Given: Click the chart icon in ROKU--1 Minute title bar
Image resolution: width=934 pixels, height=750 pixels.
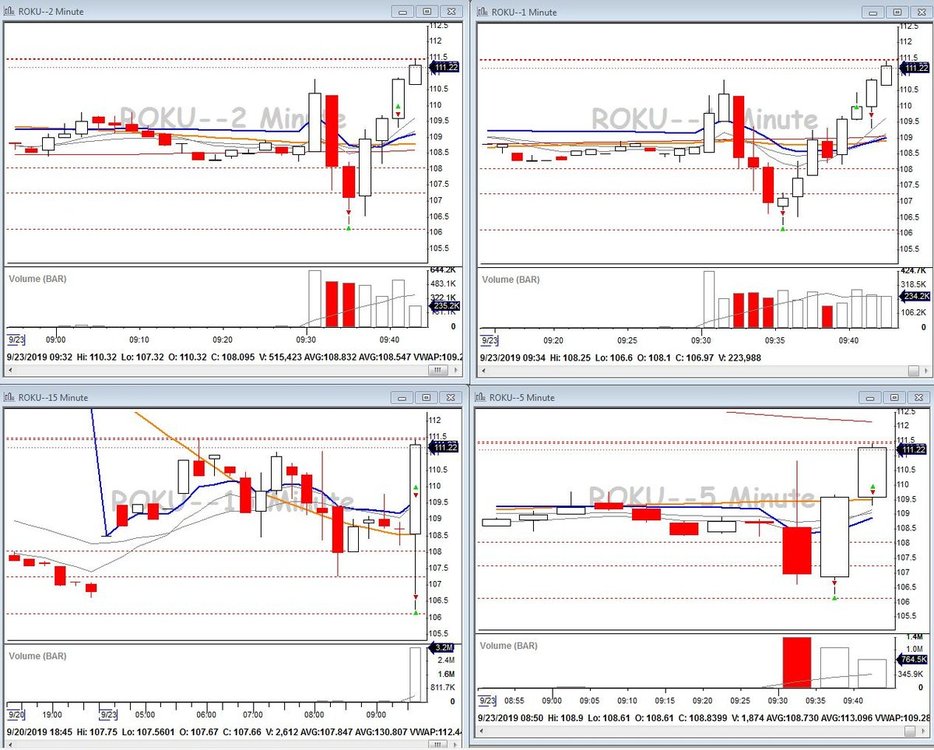Looking at the screenshot, I should click(481, 11).
